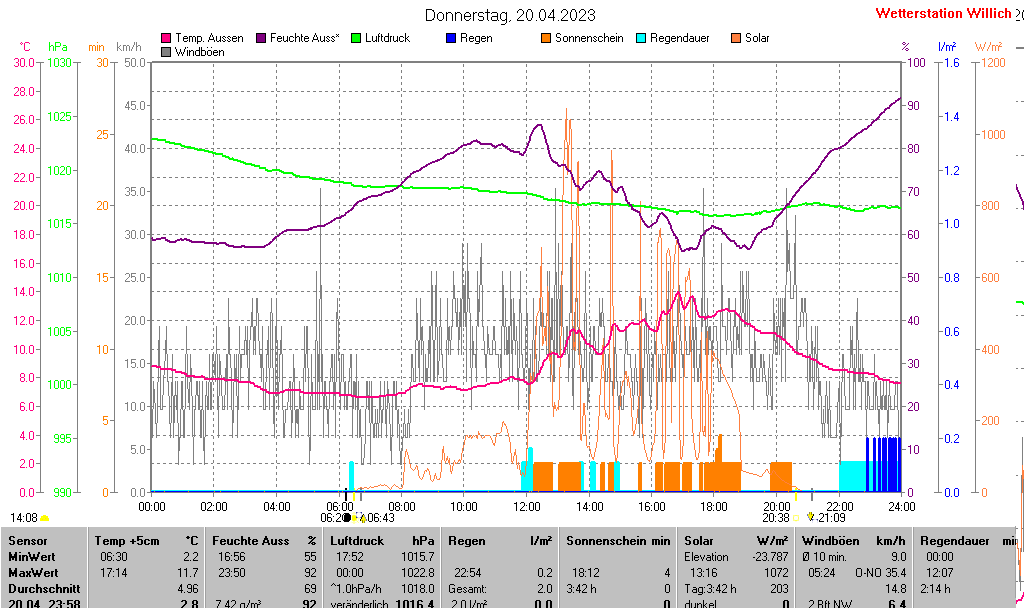Viewport: 1024px width, 608px height.
Task: Click the sunset icon after 20:38
Action: point(795,518)
